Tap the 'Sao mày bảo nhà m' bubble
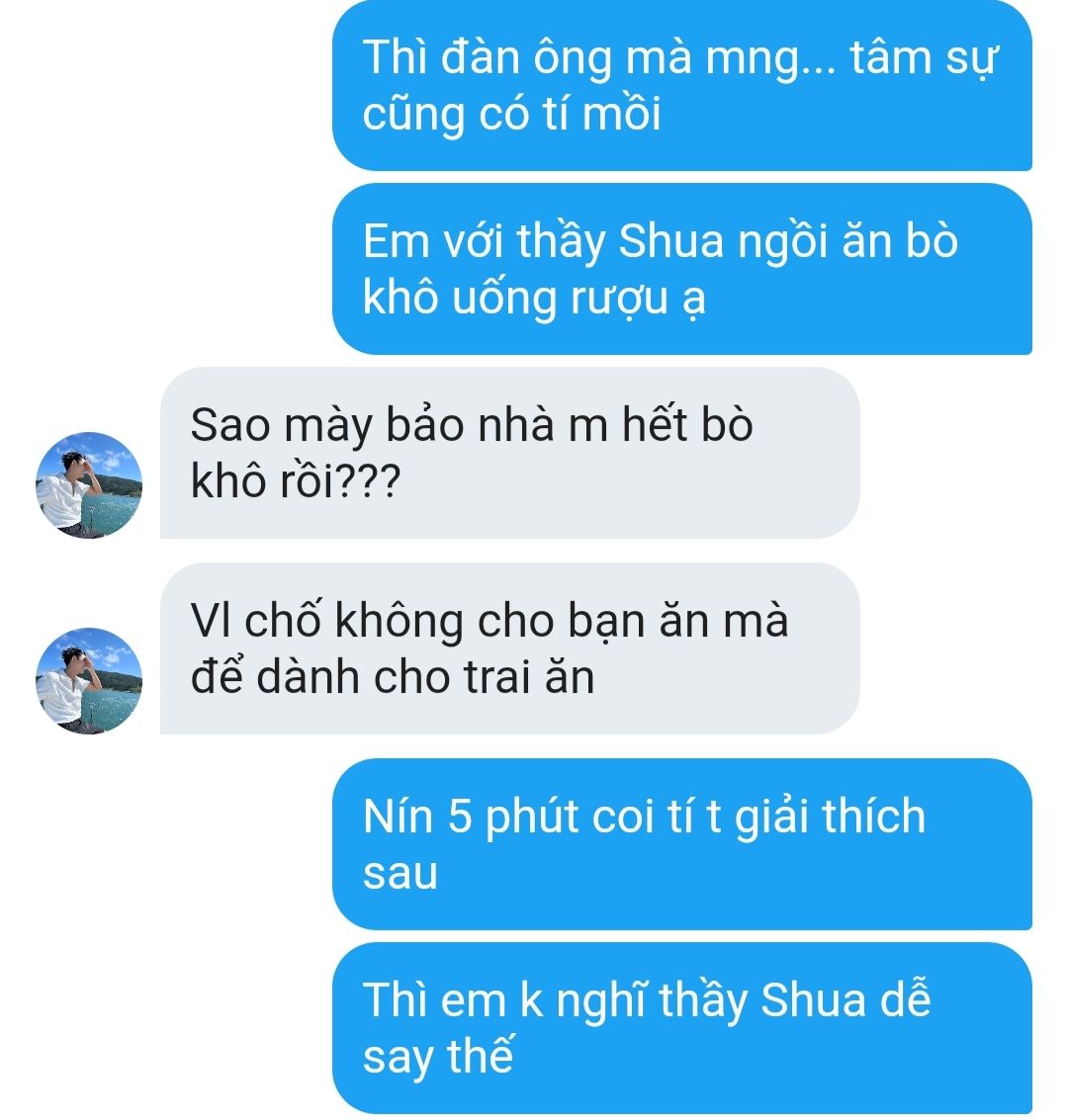Image resolution: width=1068 pixels, height=1120 pixels. [x=509, y=452]
